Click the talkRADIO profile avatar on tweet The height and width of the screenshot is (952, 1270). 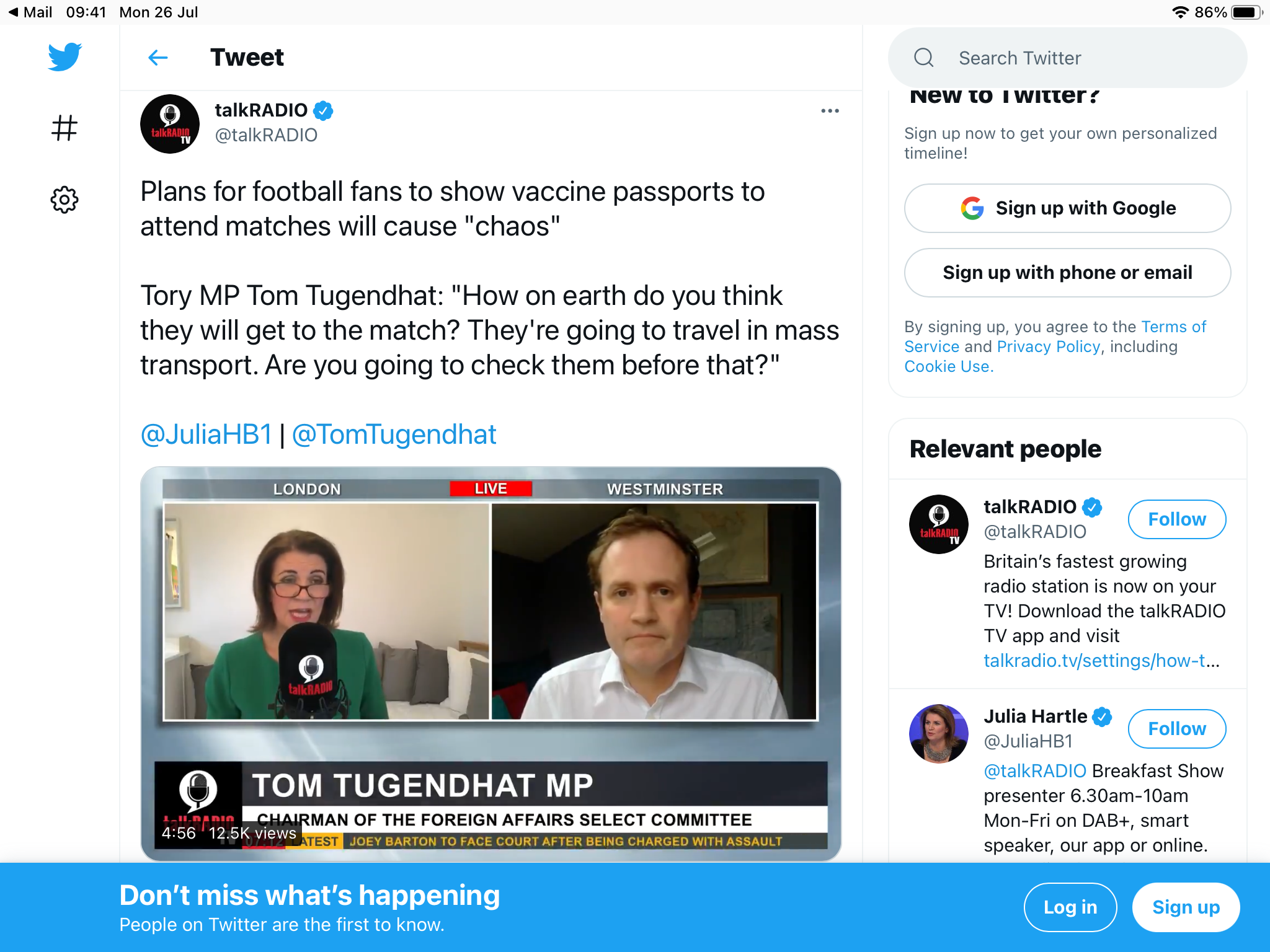pyautogui.click(x=170, y=124)
